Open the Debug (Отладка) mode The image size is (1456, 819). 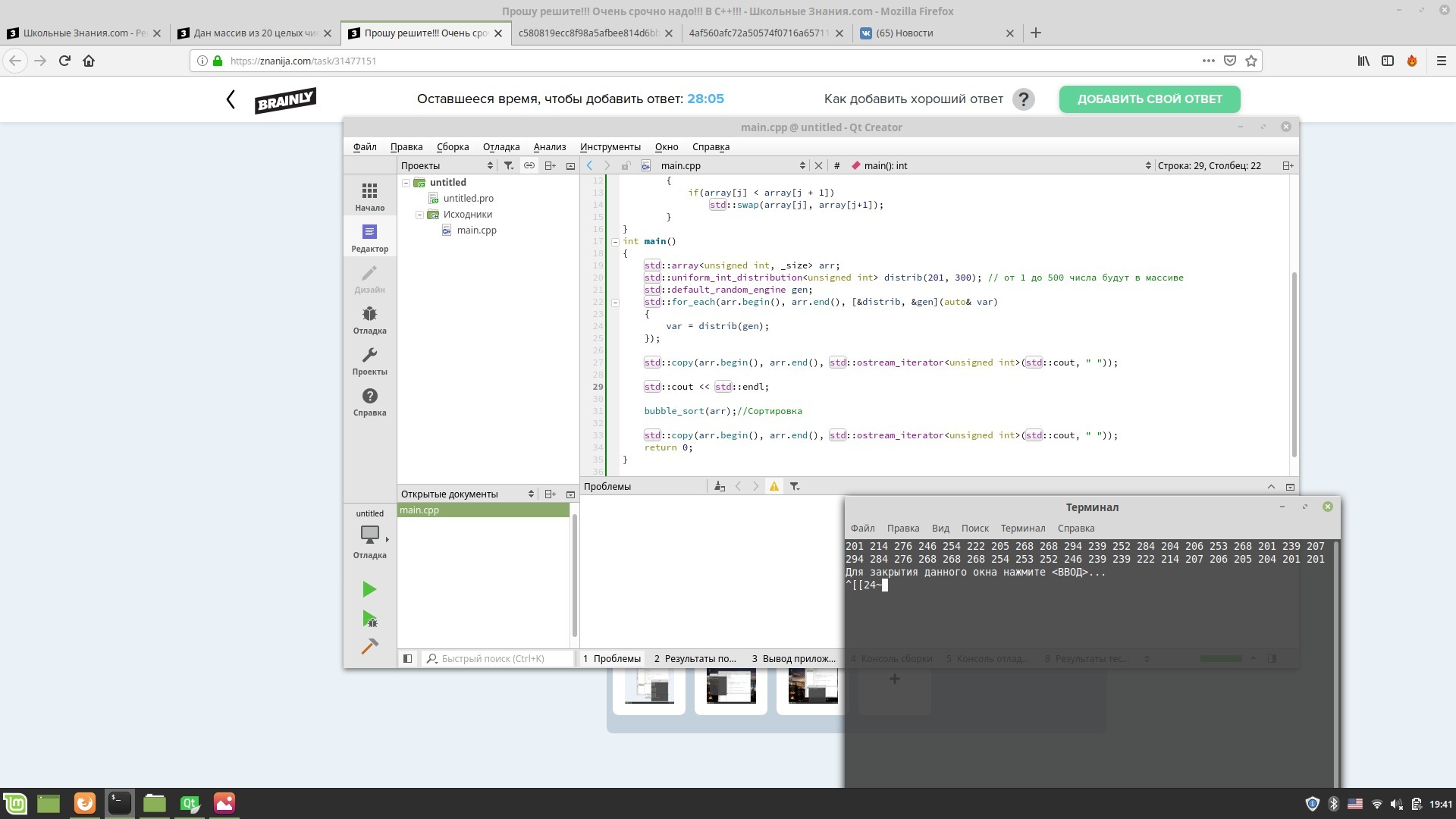(x=369, y=320)
